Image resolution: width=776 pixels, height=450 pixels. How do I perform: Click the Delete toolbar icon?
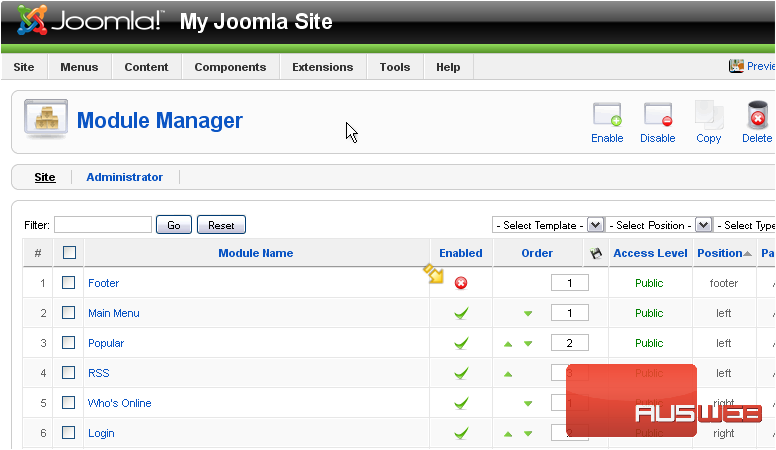point(757,116)
